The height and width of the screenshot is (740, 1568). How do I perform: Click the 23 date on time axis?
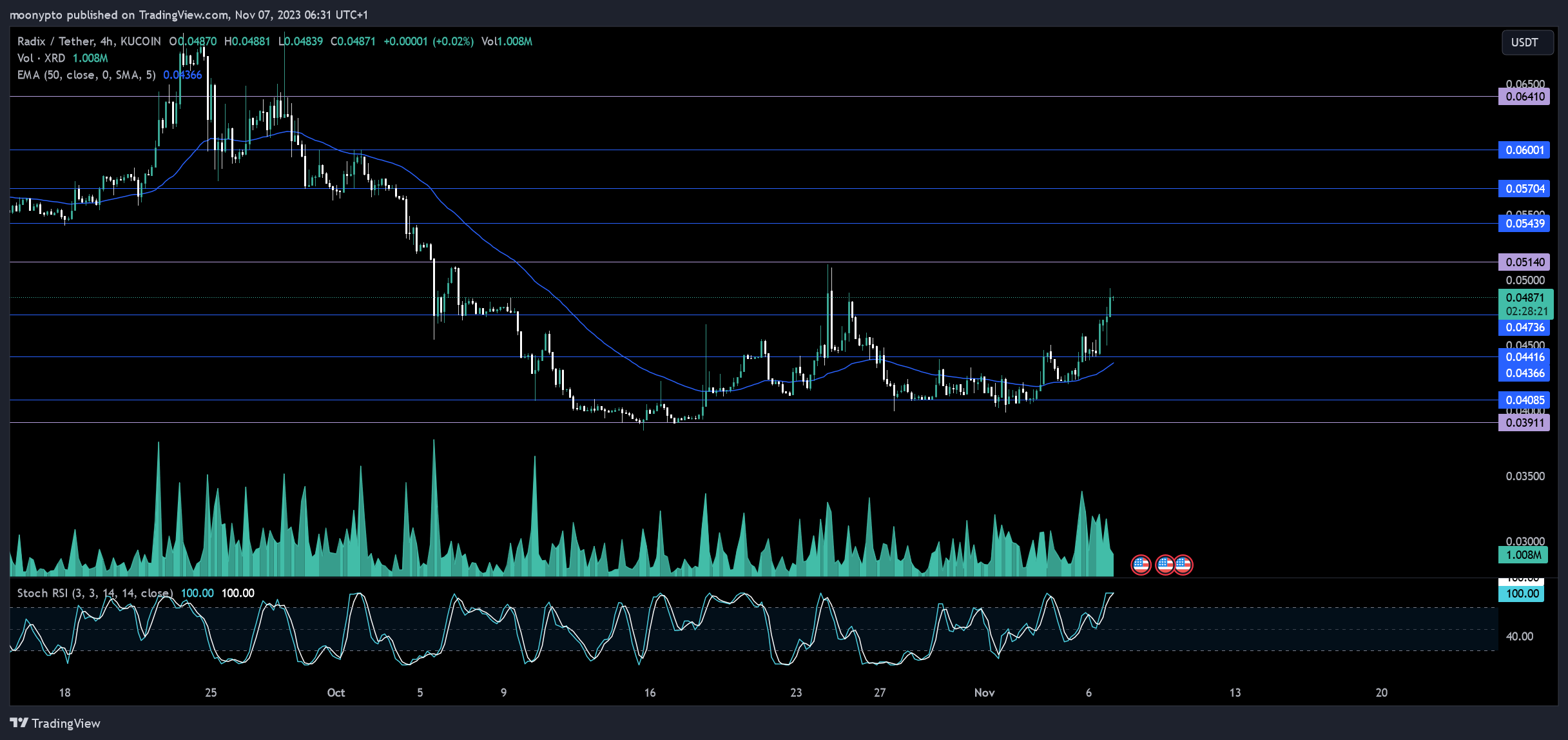(x=797, y=693)
